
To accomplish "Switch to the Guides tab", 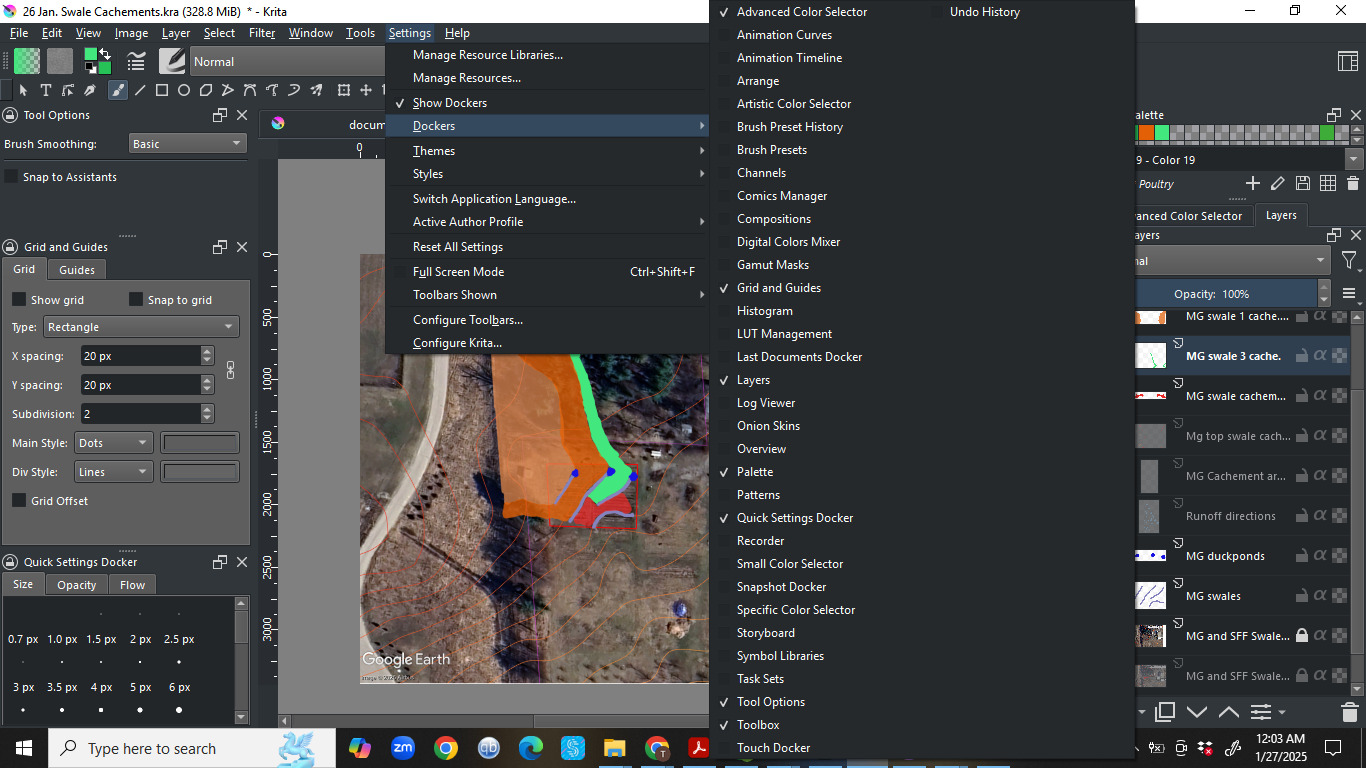I will point(77,270).
